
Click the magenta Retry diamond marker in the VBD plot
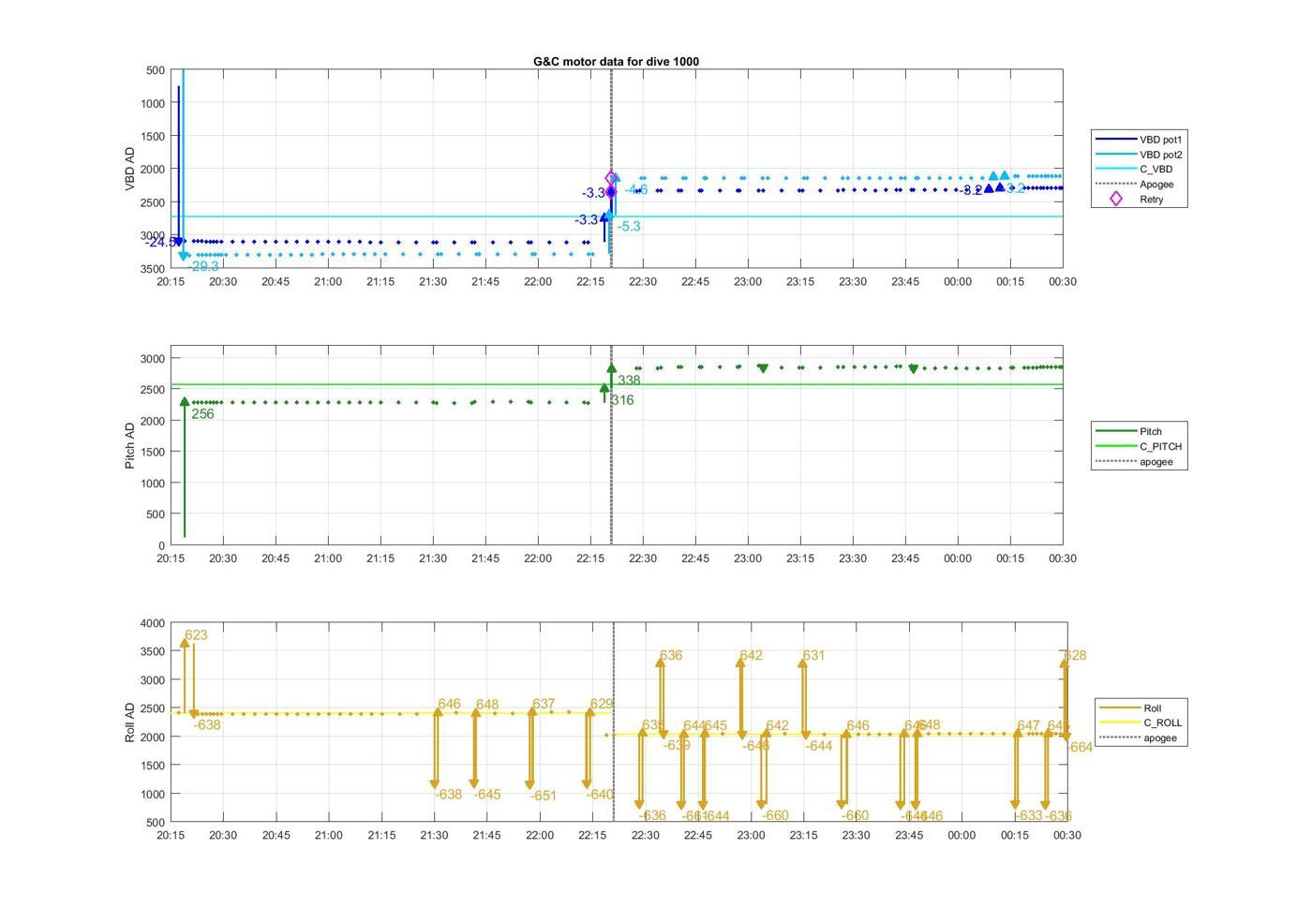(x=611, y=178)
